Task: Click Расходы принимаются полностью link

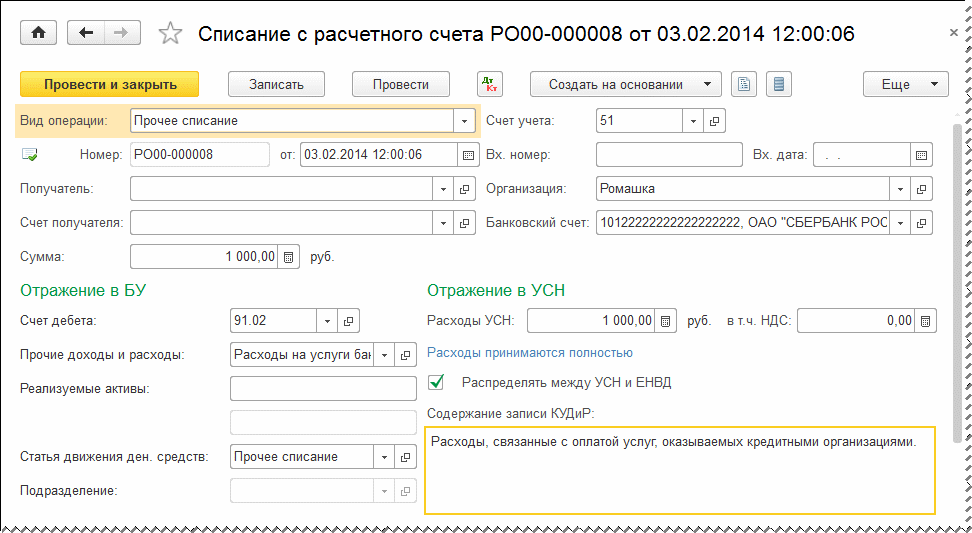Action: tap(530, 353)
